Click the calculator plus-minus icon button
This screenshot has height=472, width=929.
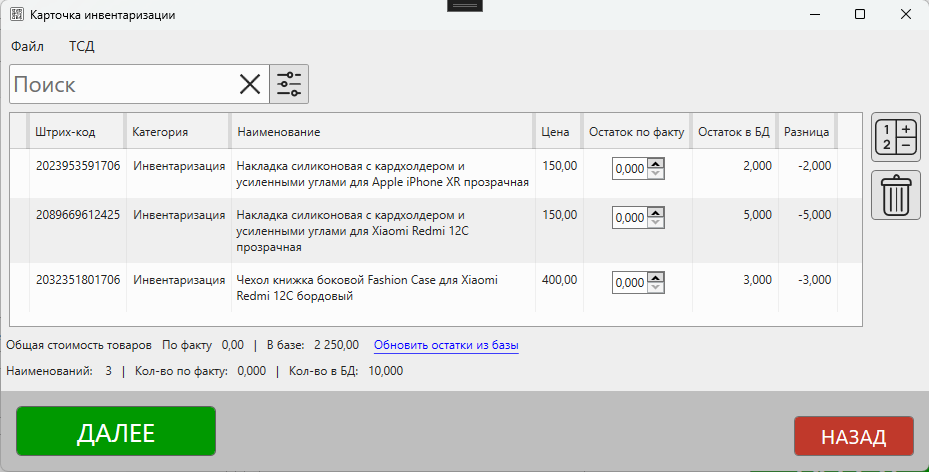coord(895,137)
